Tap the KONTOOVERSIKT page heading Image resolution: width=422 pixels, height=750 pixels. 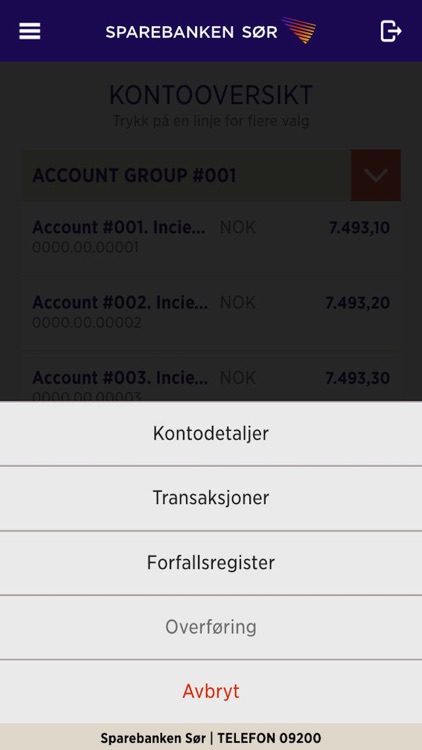click(x=211, y=95)
